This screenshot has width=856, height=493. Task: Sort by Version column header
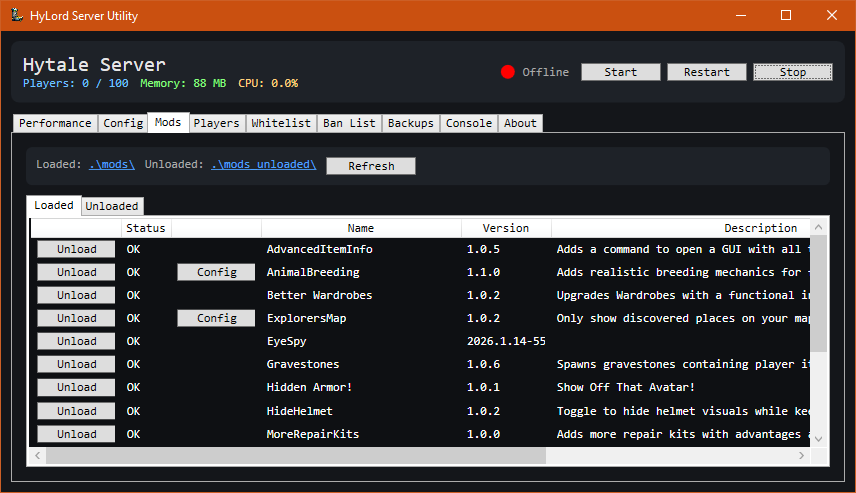click(x=506, y=228)
